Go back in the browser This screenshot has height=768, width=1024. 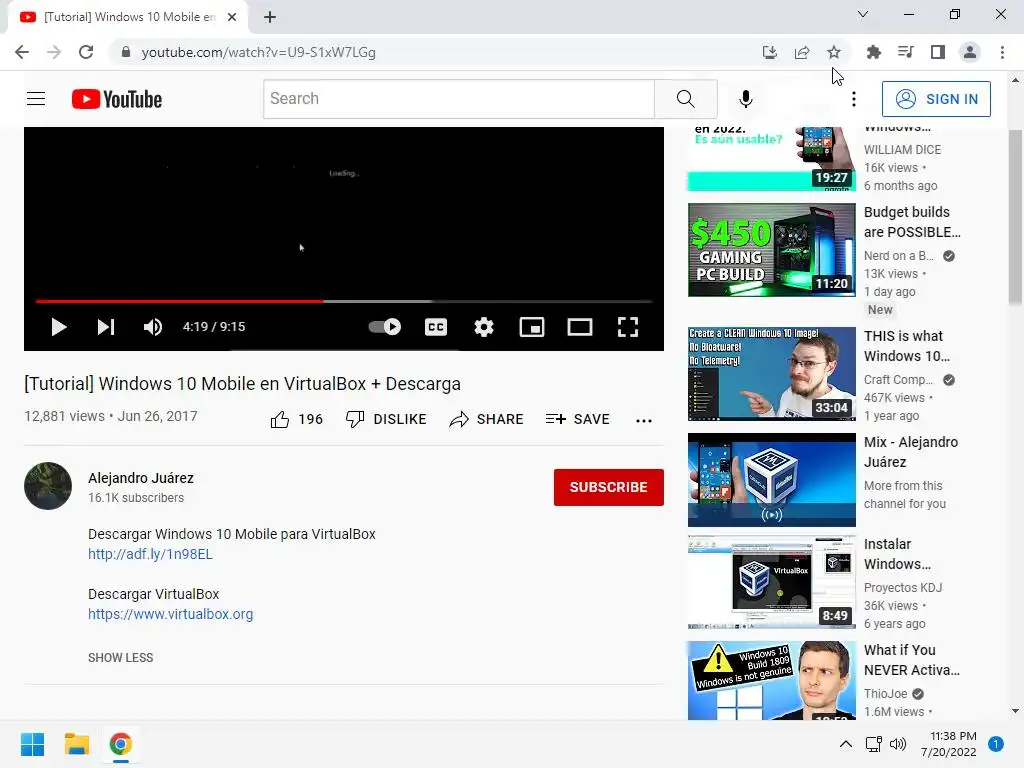point(22,52)
